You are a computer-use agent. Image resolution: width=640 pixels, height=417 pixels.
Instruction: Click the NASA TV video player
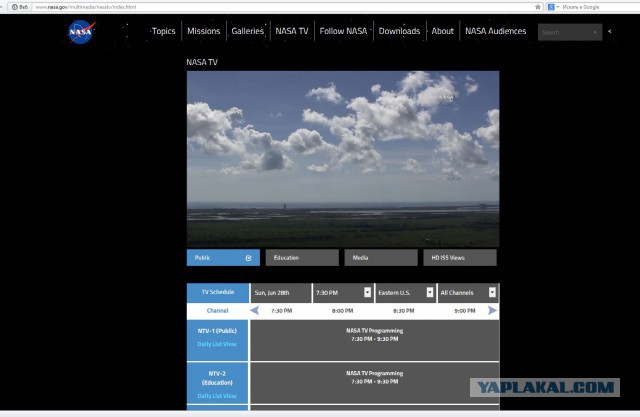[343, 159]
